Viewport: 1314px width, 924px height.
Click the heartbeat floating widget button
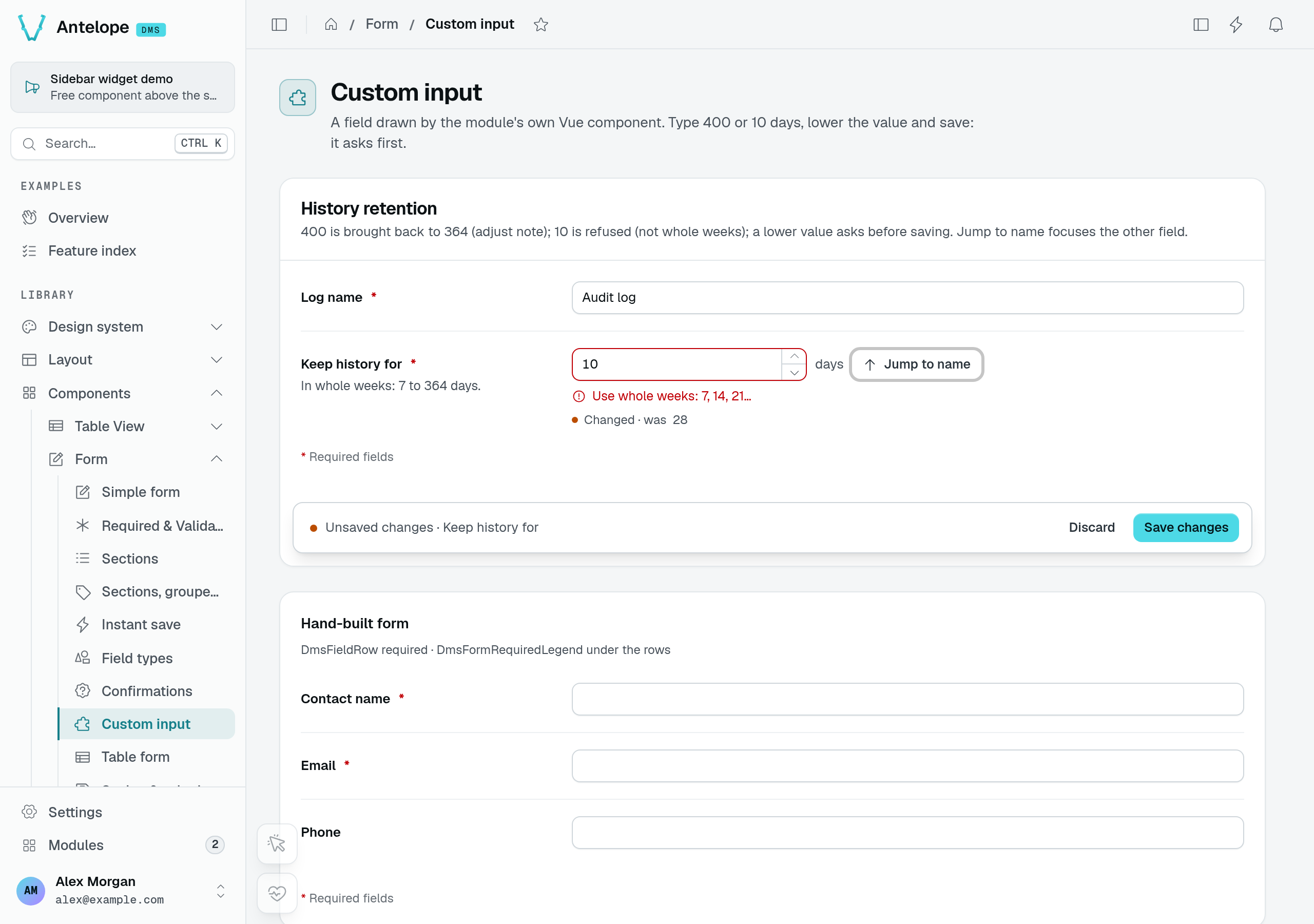coord(277,893)
